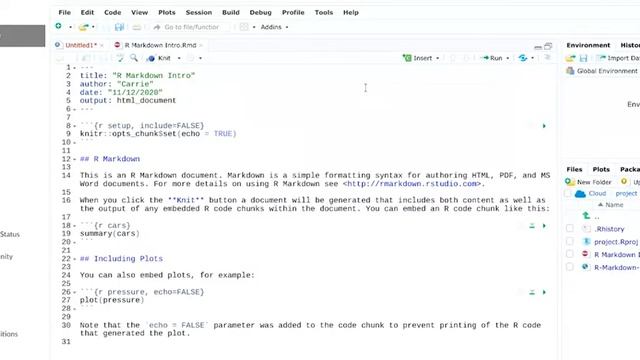Viewport: 640px width, 360px height.
Task: Open the New File dropdown arrow
Action: click(70, 27)
